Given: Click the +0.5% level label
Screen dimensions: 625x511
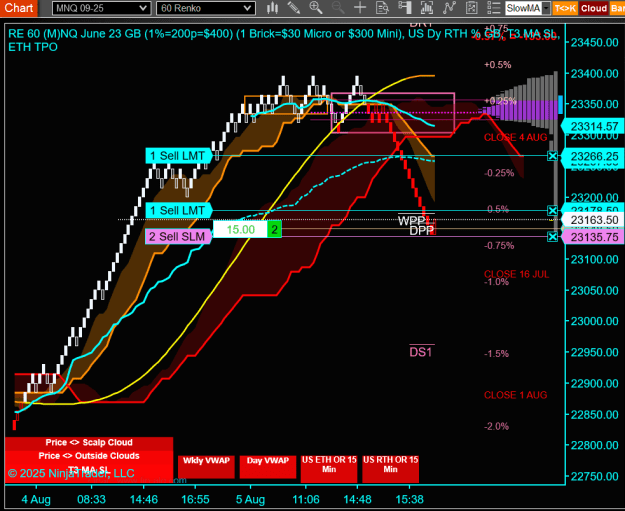Looking at the screenshot, I should click(x=497, y=65).
